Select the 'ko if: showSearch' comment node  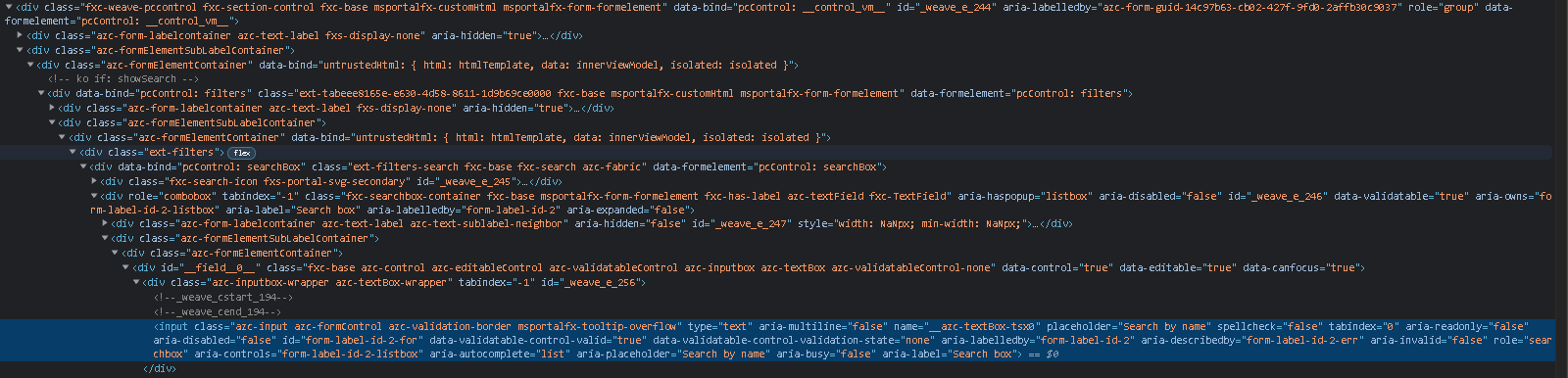click(x=123, y=79)
